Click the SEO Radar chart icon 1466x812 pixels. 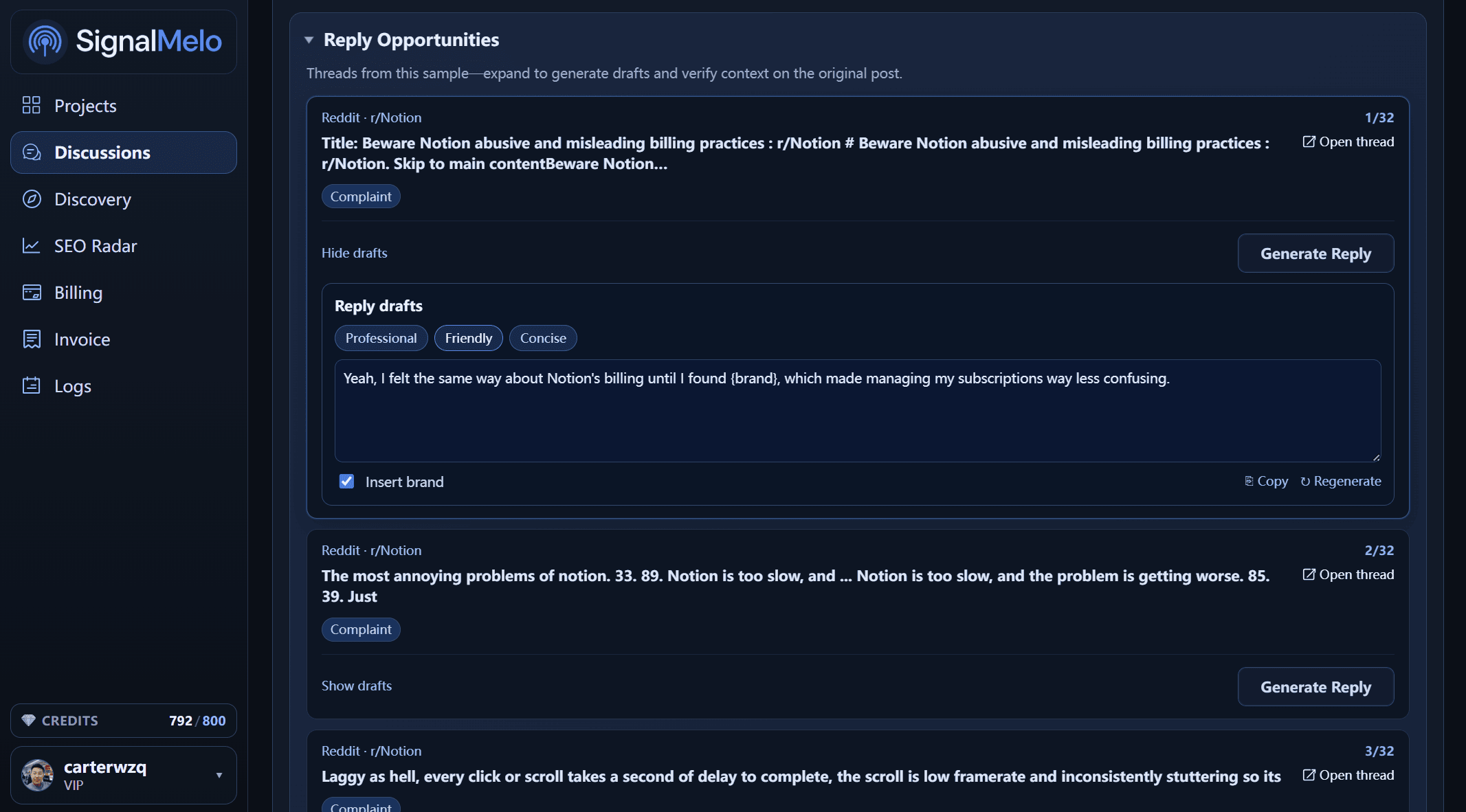[x=32, y=246]
